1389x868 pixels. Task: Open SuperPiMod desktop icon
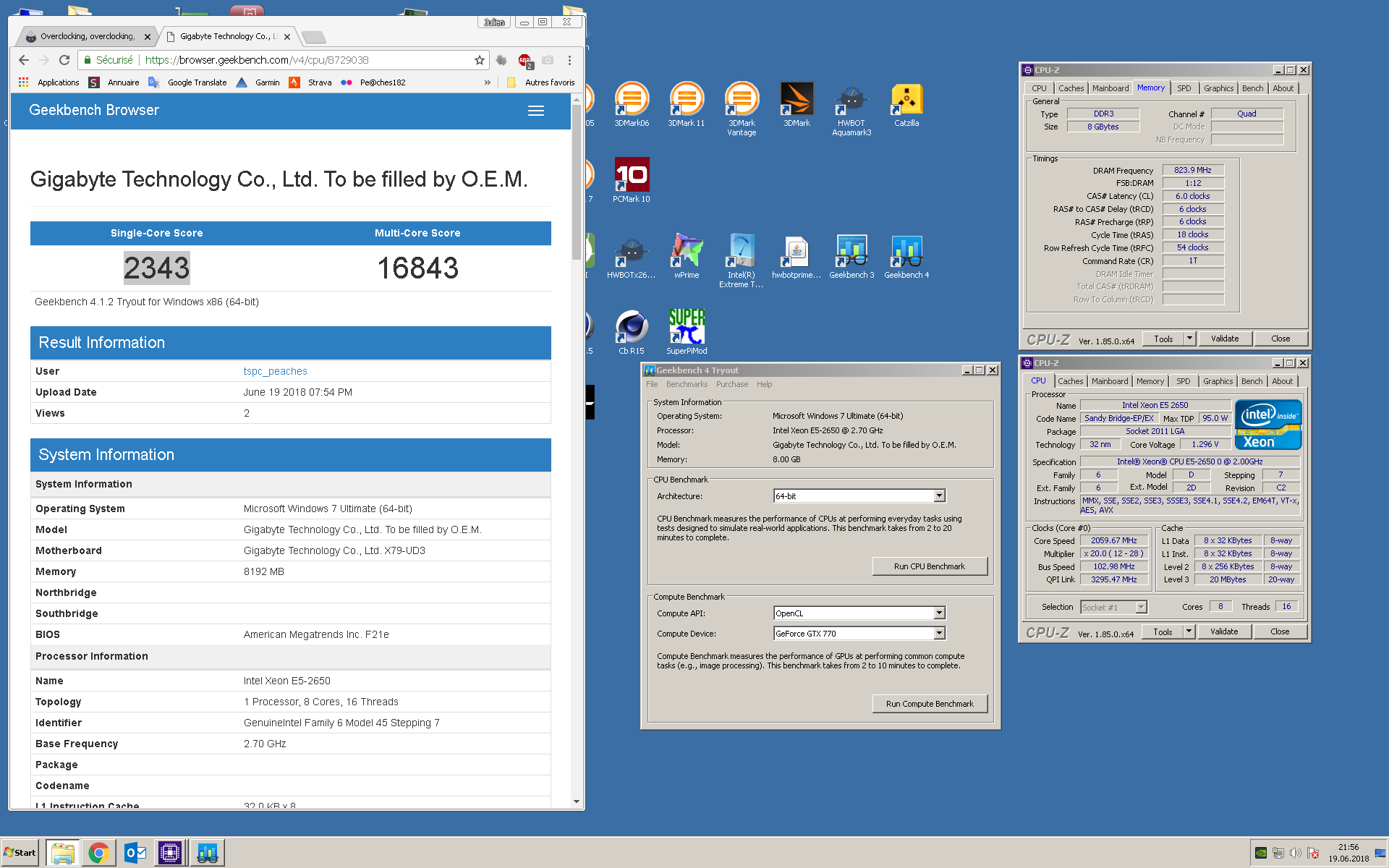pyautogui.click(x=686, y=332)
